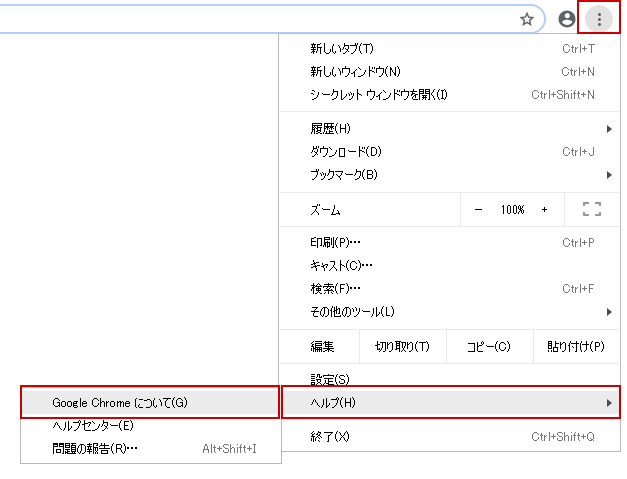Click 切り取り(T) edit button
627x479 pixels.
[403, 347]
